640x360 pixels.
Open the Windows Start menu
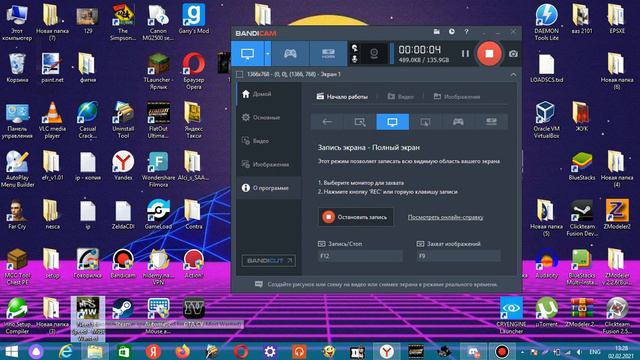[11, 351]
